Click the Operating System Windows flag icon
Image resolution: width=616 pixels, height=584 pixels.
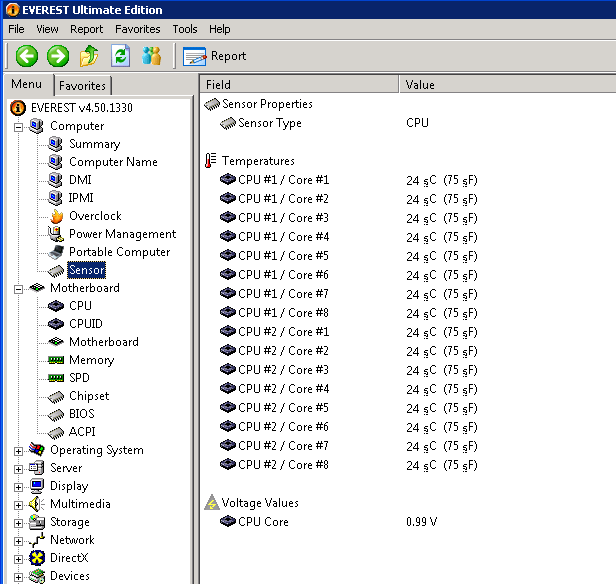click(37, 450)
